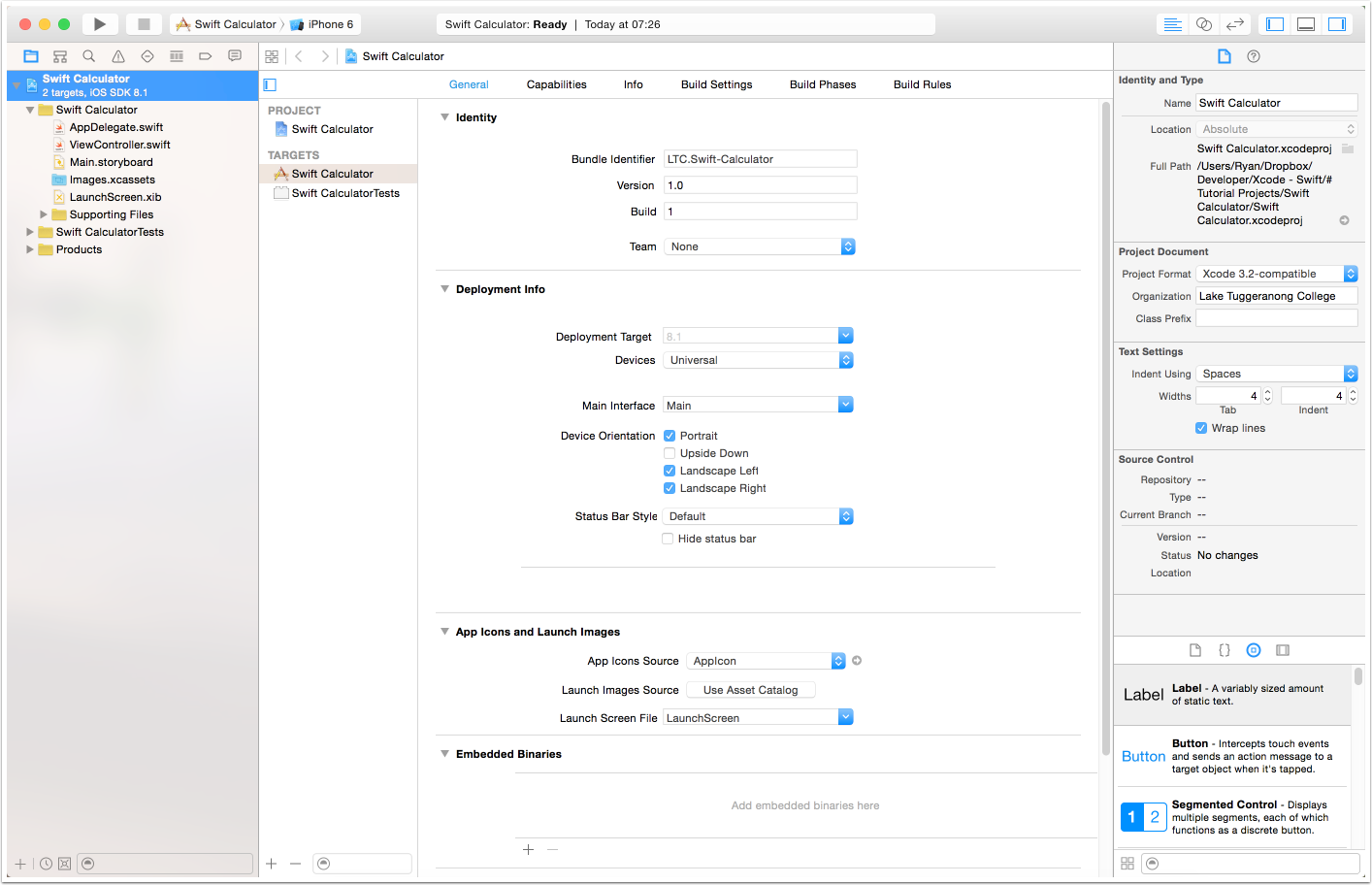Open the Debug navigator icon
The width and height of the screenshot is (1372, 885).
click(177, 56)
